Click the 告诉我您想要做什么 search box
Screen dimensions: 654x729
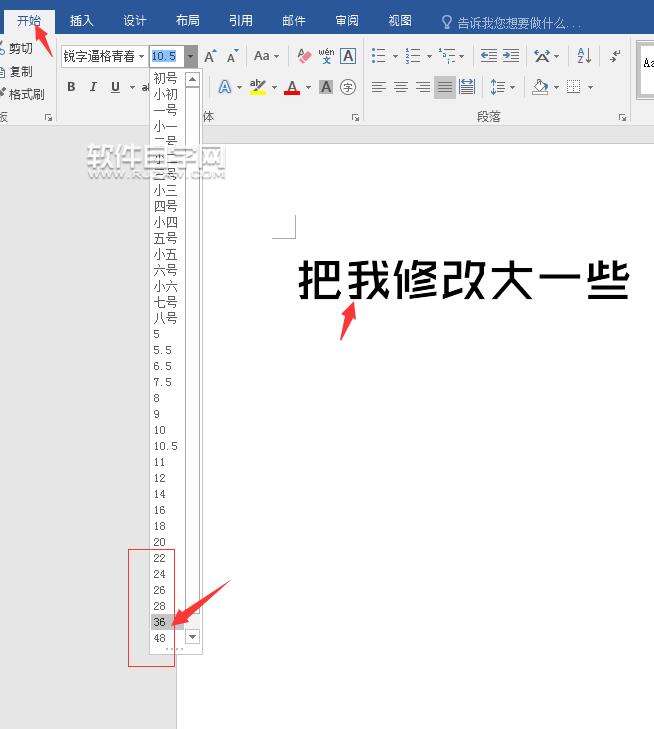tap(511, 23)
